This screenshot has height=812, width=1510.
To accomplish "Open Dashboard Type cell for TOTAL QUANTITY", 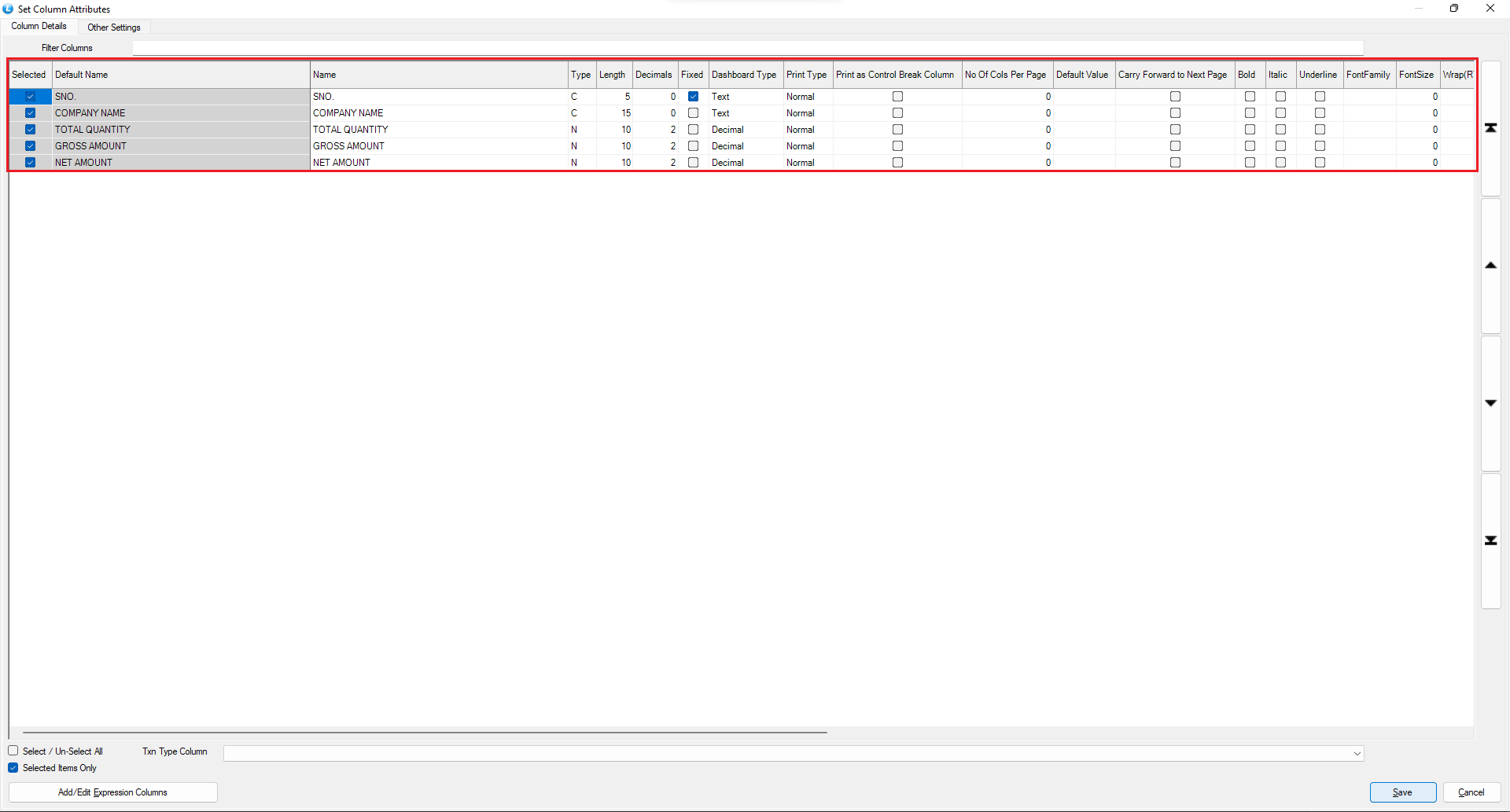I will tap(744, 130).
